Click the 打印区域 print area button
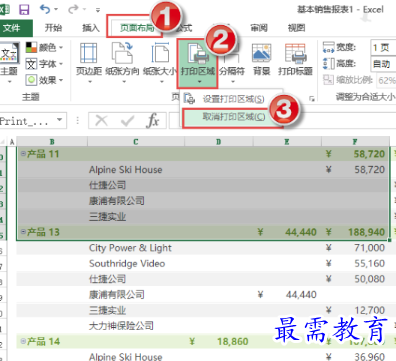The image size is (396, 361). tap(198, 63)
